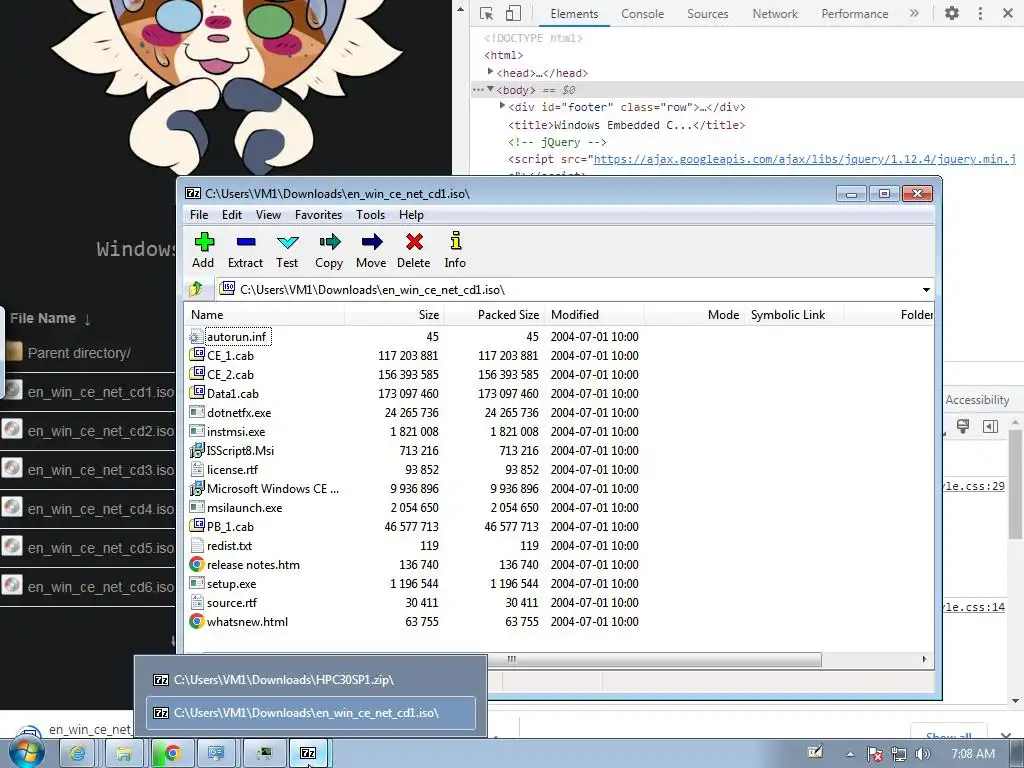Viewport: 1024px width, 768px height.
Task: Click the Delete toolbar icon
Action: pos(413,250)
